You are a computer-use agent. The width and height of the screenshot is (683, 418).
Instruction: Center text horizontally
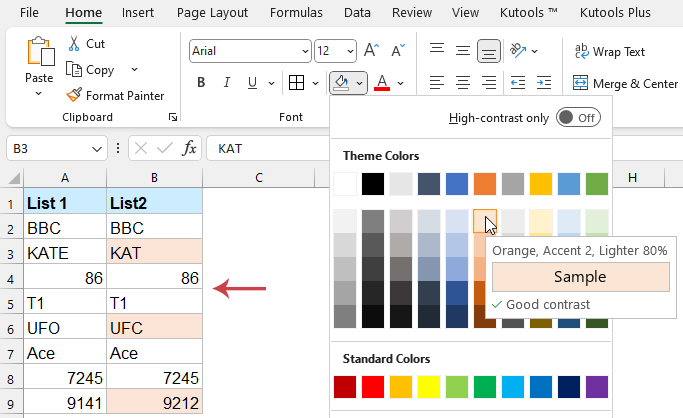click(463, 82)
